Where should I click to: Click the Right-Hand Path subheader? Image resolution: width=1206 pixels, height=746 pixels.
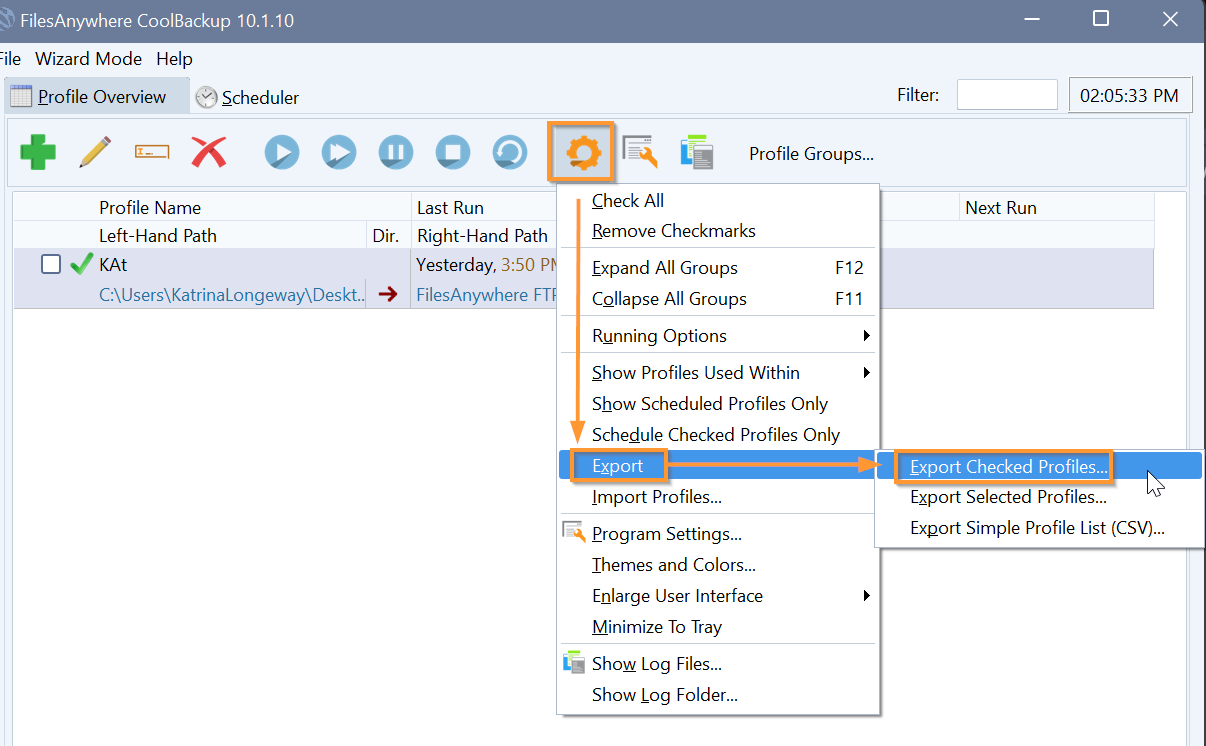click(x=482, y=236)
